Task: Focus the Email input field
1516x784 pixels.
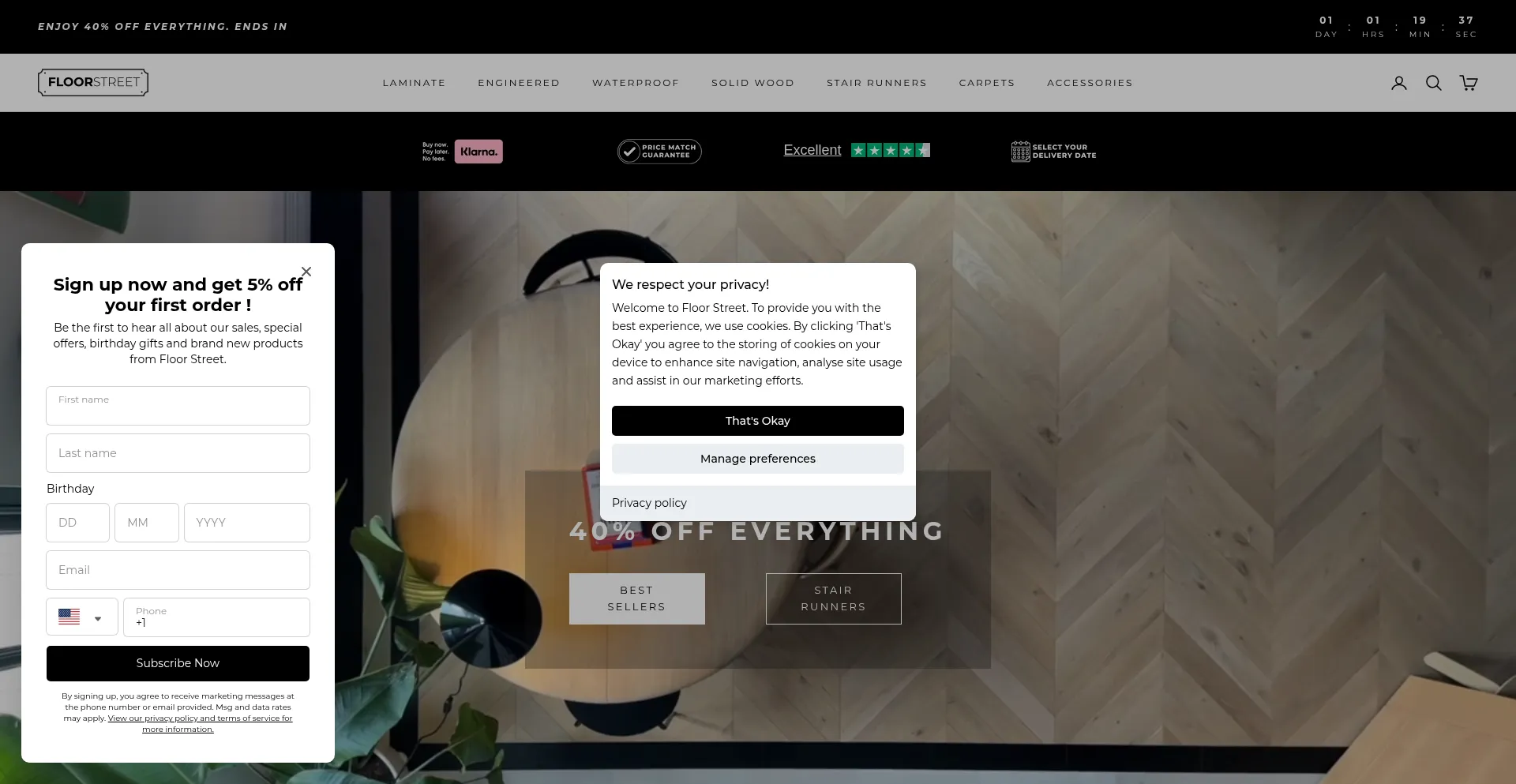Action: (178, 570)
